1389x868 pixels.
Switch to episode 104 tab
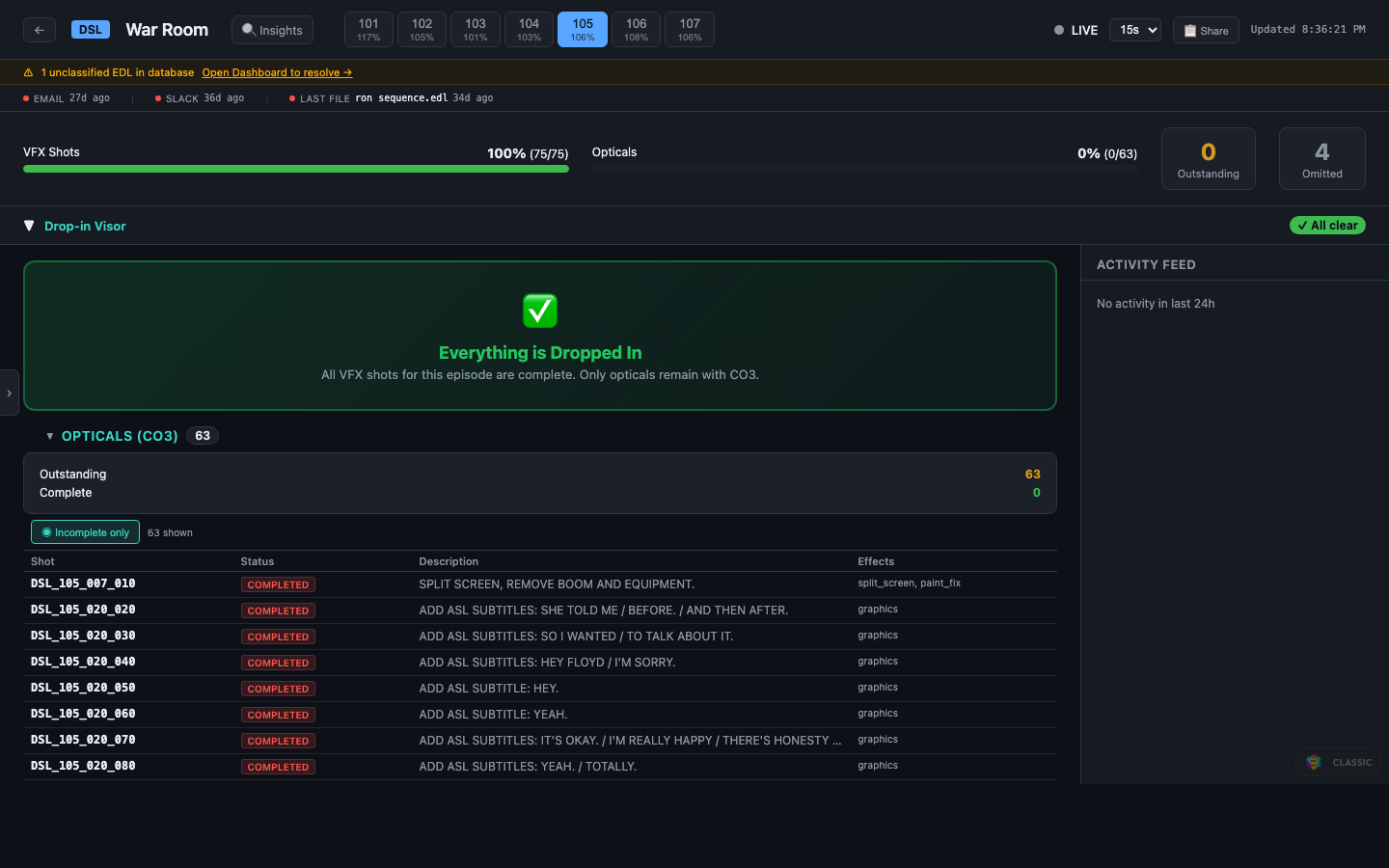coord(529,29)
